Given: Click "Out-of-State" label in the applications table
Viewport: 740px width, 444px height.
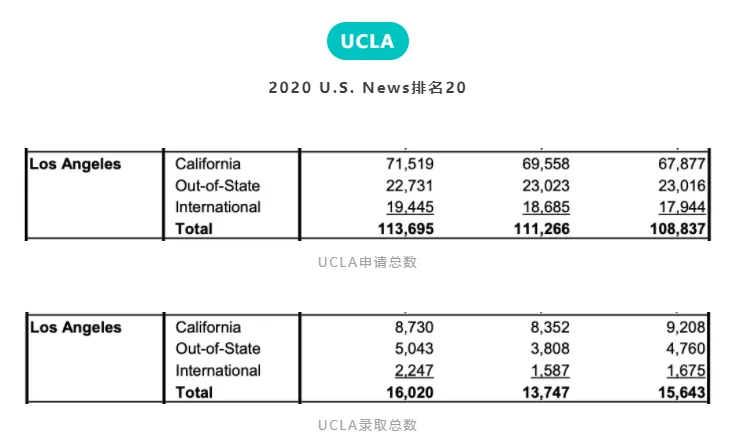Looking at the screenshot, I should (218, 186).
